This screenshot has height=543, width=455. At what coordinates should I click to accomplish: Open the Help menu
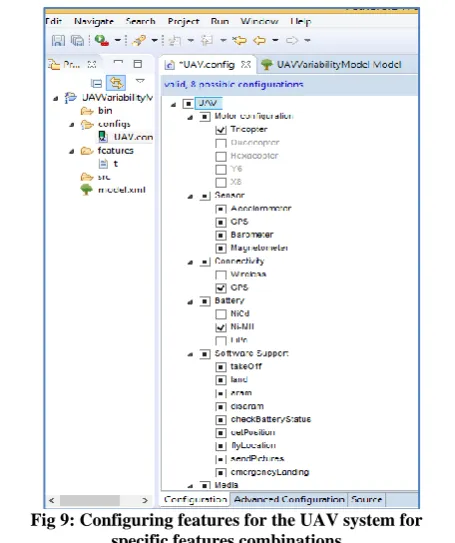[301, 21]
